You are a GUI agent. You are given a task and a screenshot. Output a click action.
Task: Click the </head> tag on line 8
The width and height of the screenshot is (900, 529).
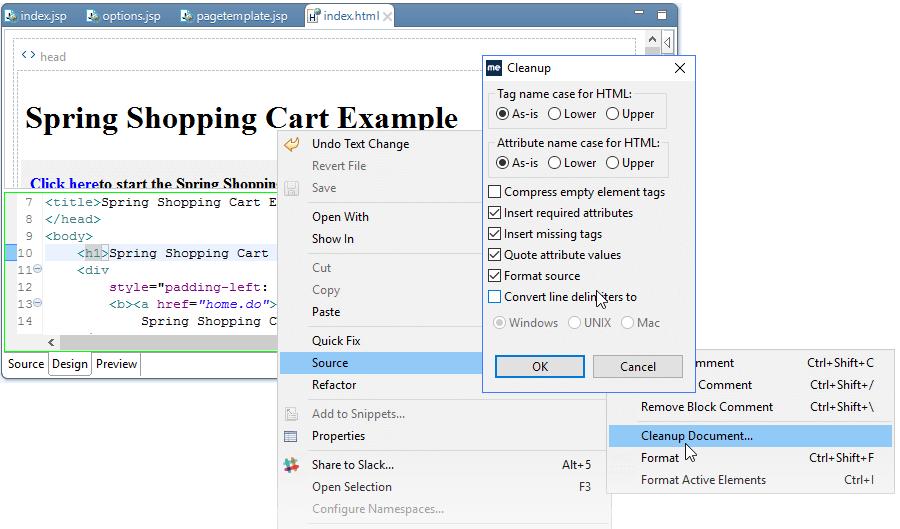click(x=73, y=219)
